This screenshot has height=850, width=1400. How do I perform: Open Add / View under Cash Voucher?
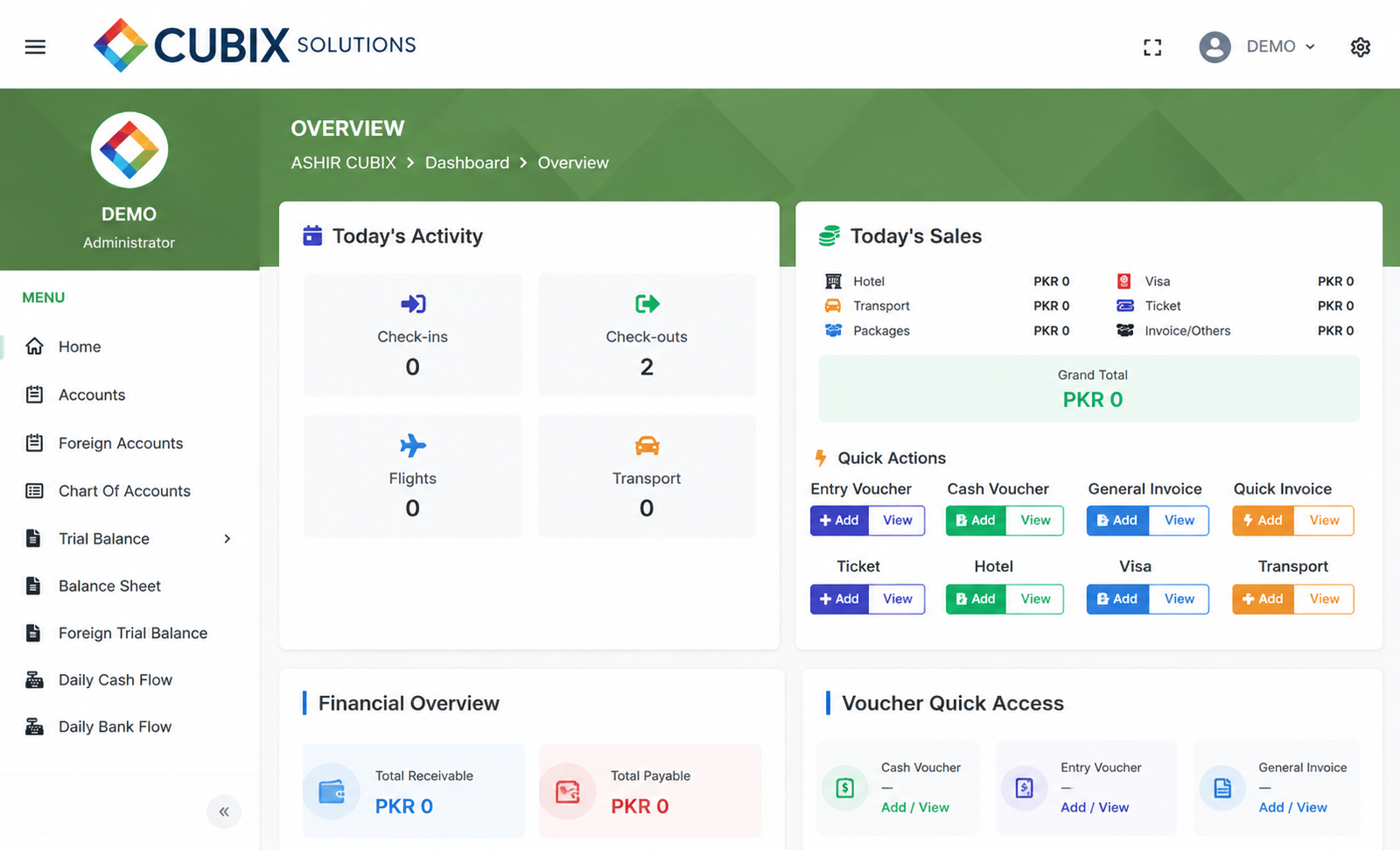click(915, 807)
